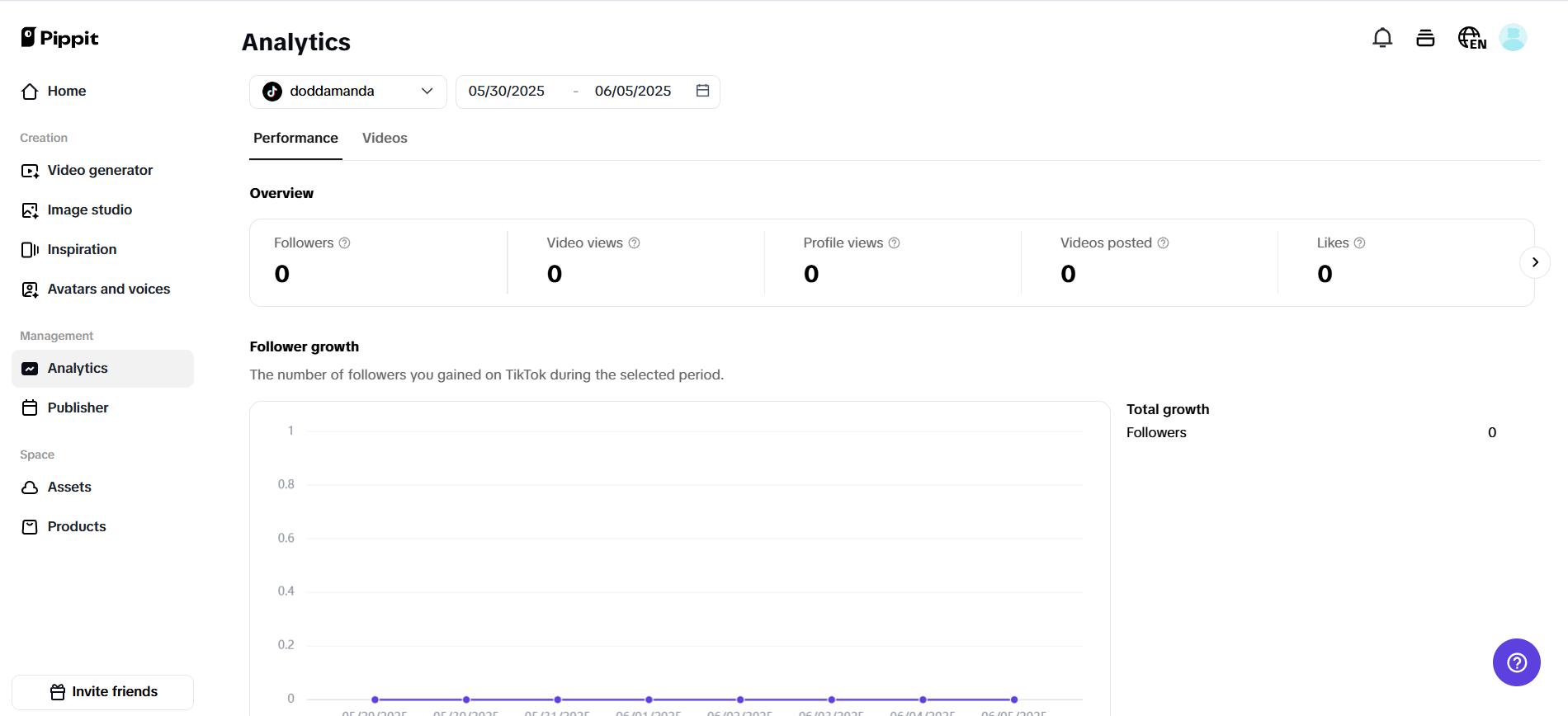This screenshot has height=716, width=1568.
Task: Click the dropdown chevron beside doddamanda
Action: coord(427,92)
